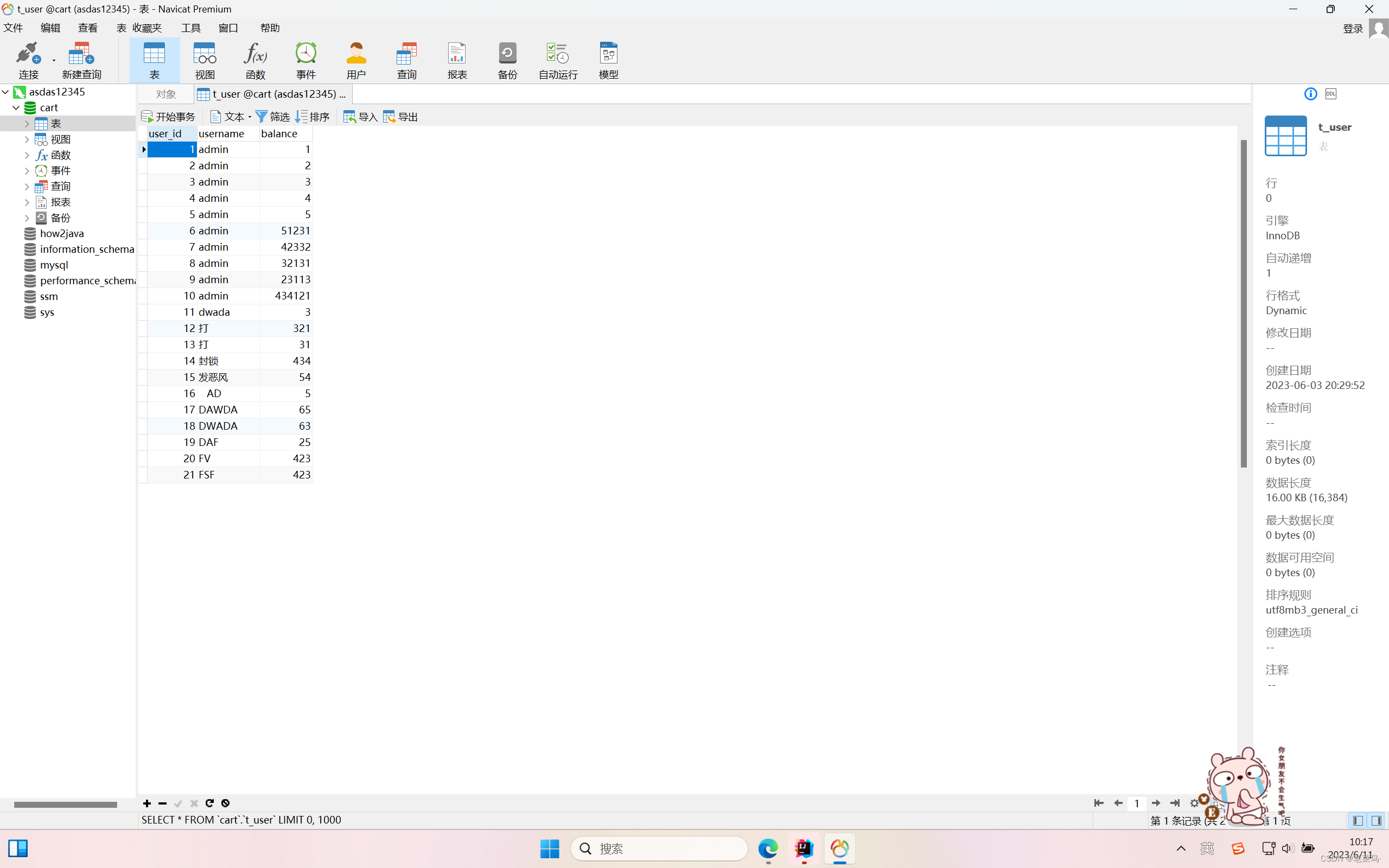Open the 新建查询 (New Query) tool
The width and height of the screenshot is (1389, 868).
point(81,60)
